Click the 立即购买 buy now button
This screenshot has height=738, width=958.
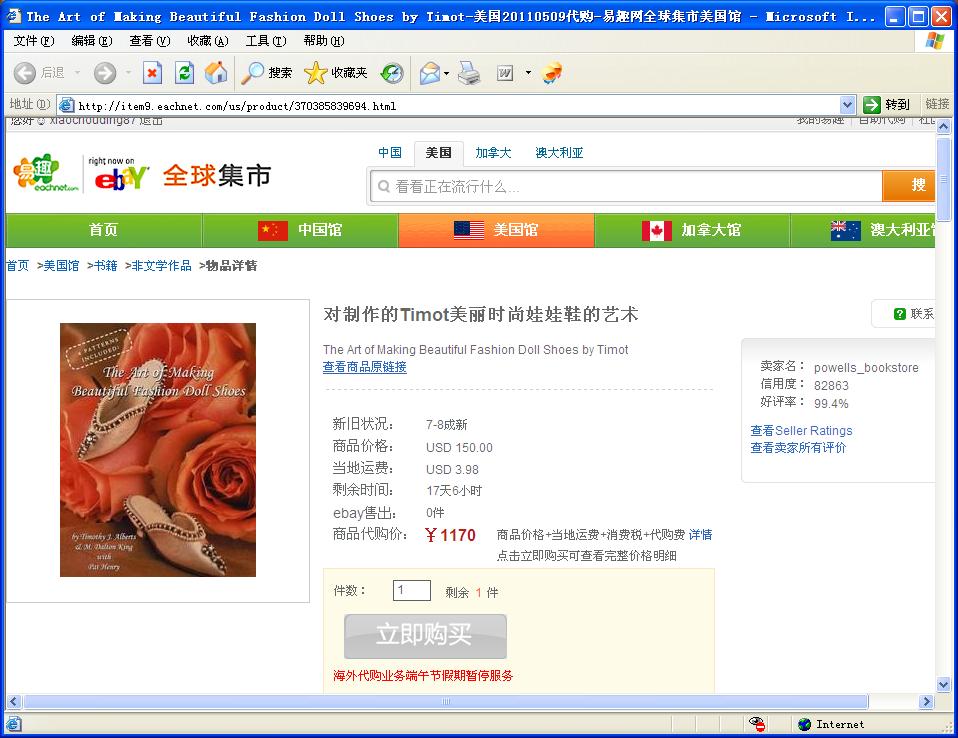[x=425, y=636]
